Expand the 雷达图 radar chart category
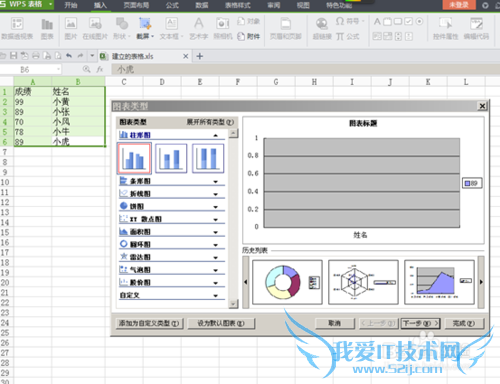 (x=216, y=257)
